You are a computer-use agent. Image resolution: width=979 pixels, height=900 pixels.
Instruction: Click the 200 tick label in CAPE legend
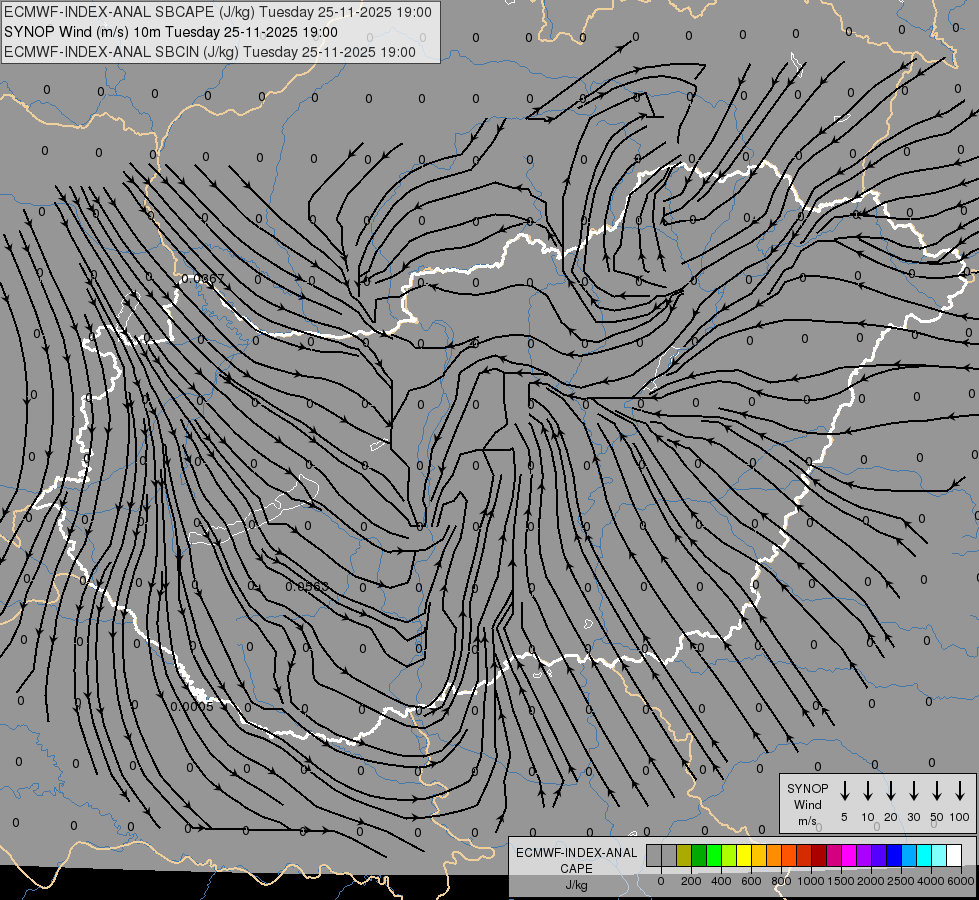[691, 881]
